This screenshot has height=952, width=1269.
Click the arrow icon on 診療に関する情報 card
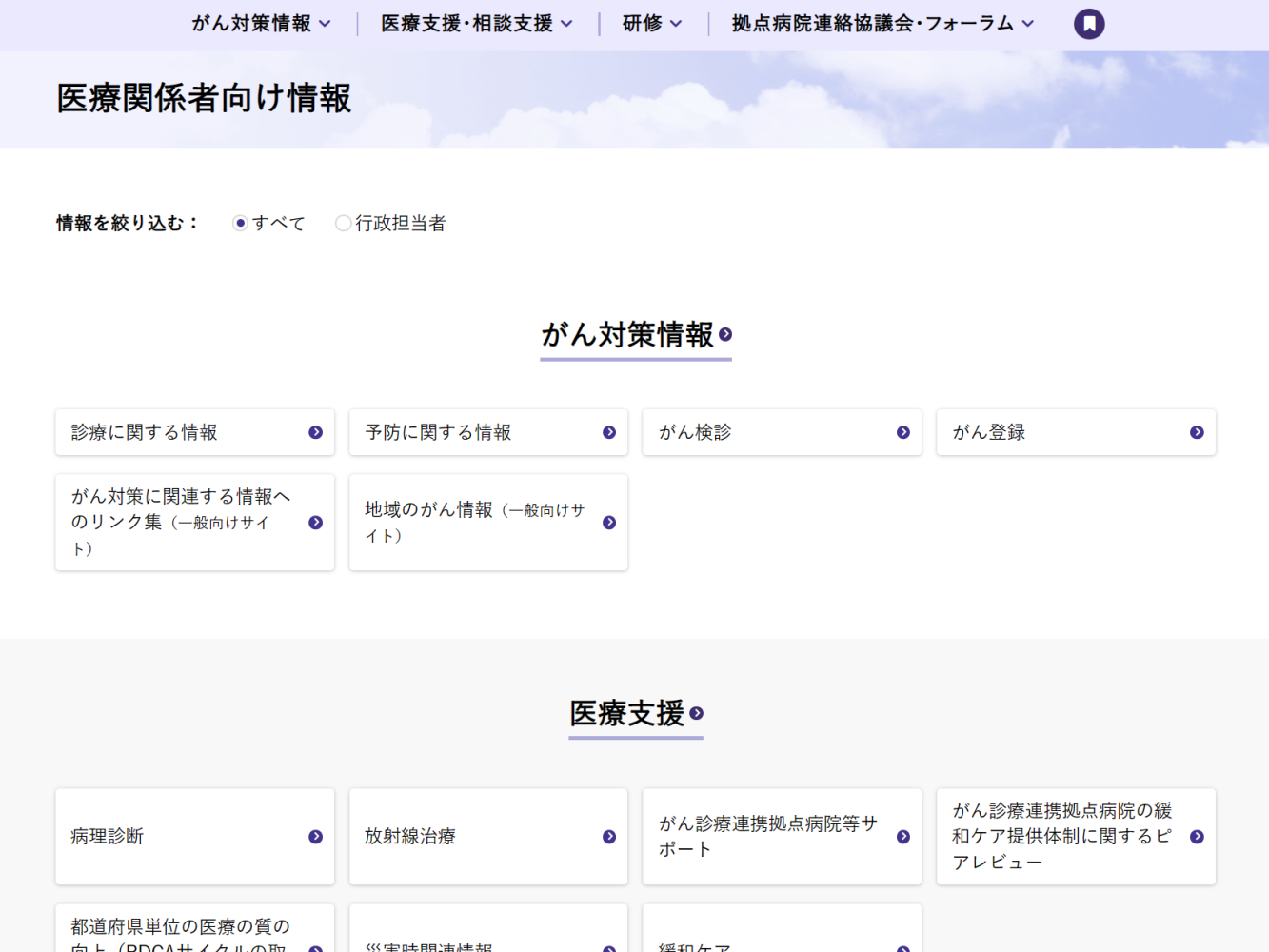[315, 431]
